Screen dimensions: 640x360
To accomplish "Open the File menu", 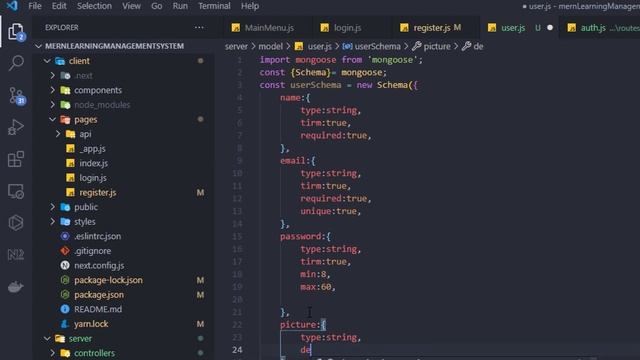I will tap(35, 6).
